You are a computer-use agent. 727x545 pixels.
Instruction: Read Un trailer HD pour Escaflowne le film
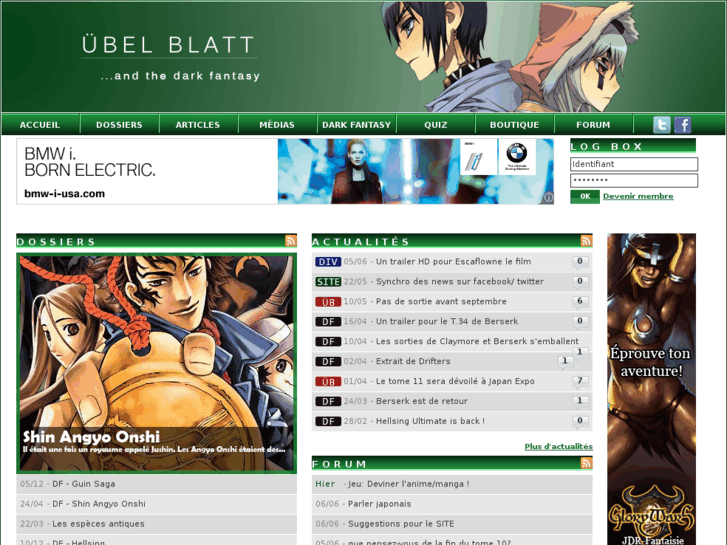pyautogui.click(x=453, y=262)
